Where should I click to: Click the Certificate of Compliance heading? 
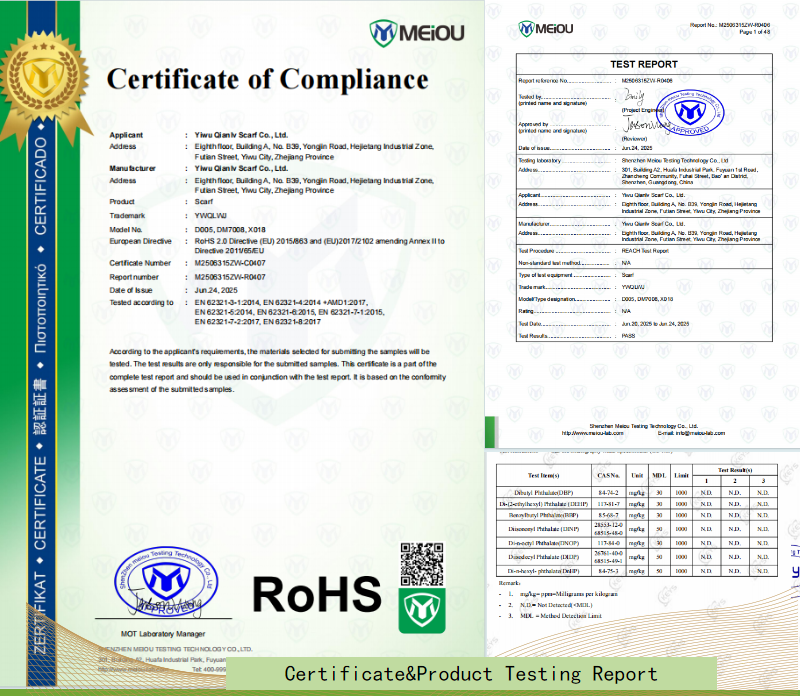click(267, 80)
